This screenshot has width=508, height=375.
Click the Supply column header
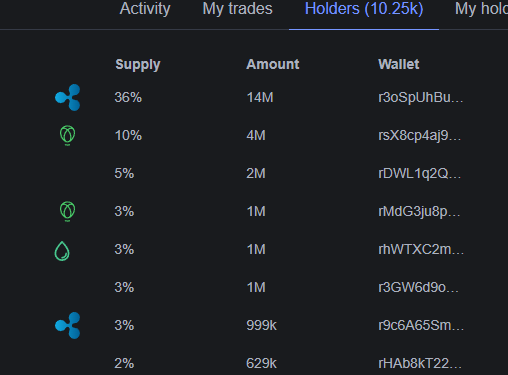pos(138,65)
